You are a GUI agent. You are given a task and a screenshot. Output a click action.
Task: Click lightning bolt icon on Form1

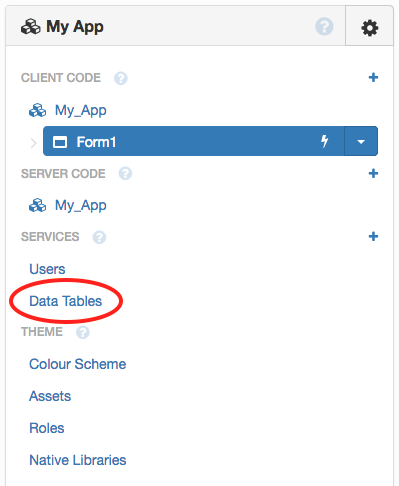pos(324,141)
